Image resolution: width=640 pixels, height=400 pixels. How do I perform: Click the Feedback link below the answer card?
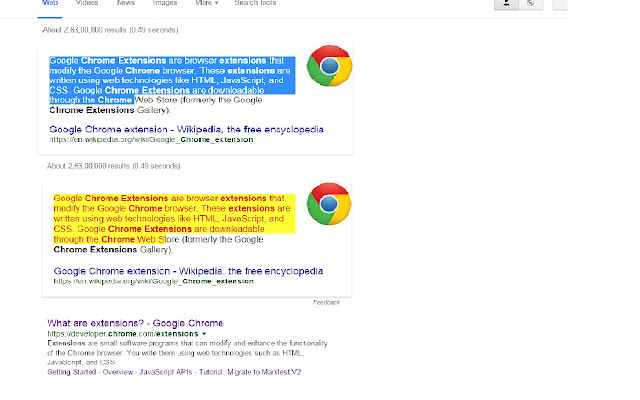click(x=326, y=302)
